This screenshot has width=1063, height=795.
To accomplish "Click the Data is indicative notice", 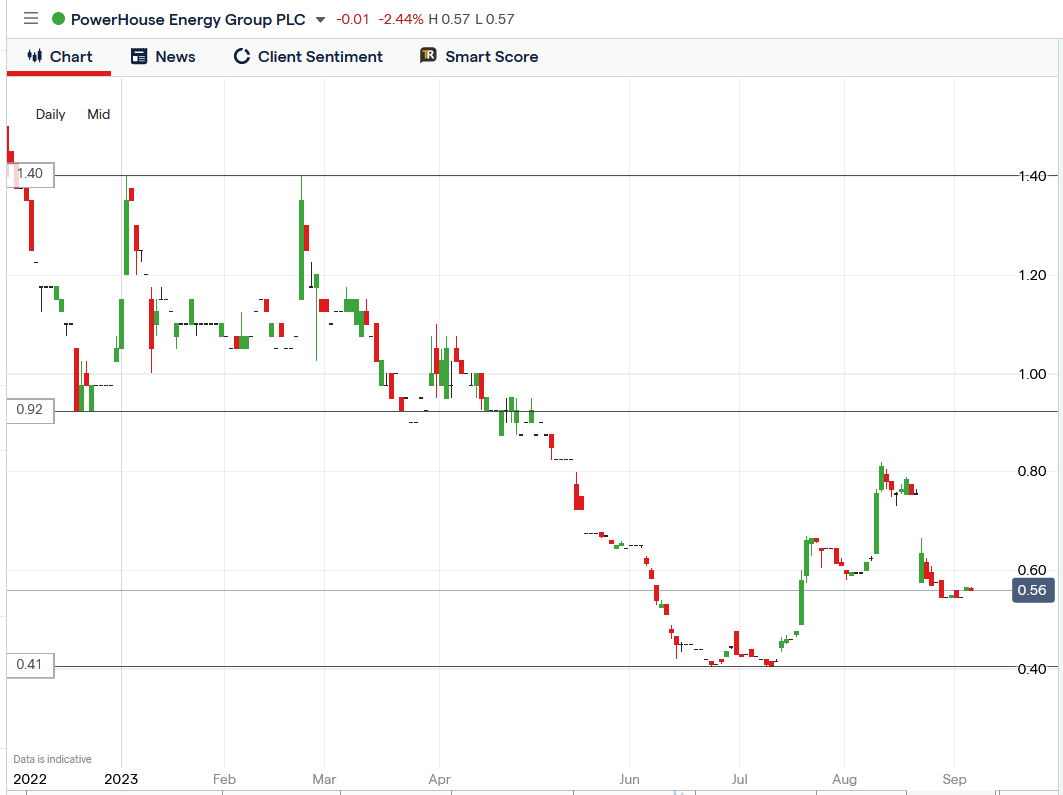I will click(52, 759).
